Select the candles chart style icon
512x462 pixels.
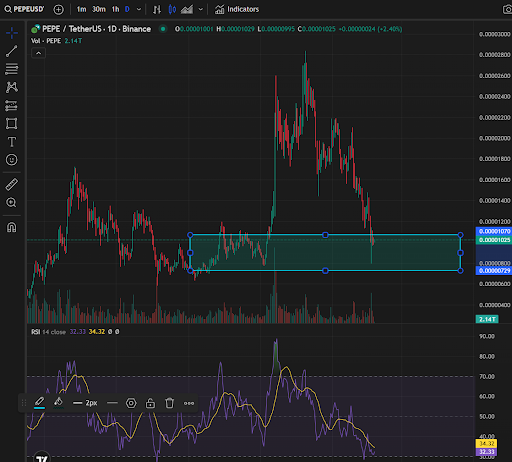172,9
